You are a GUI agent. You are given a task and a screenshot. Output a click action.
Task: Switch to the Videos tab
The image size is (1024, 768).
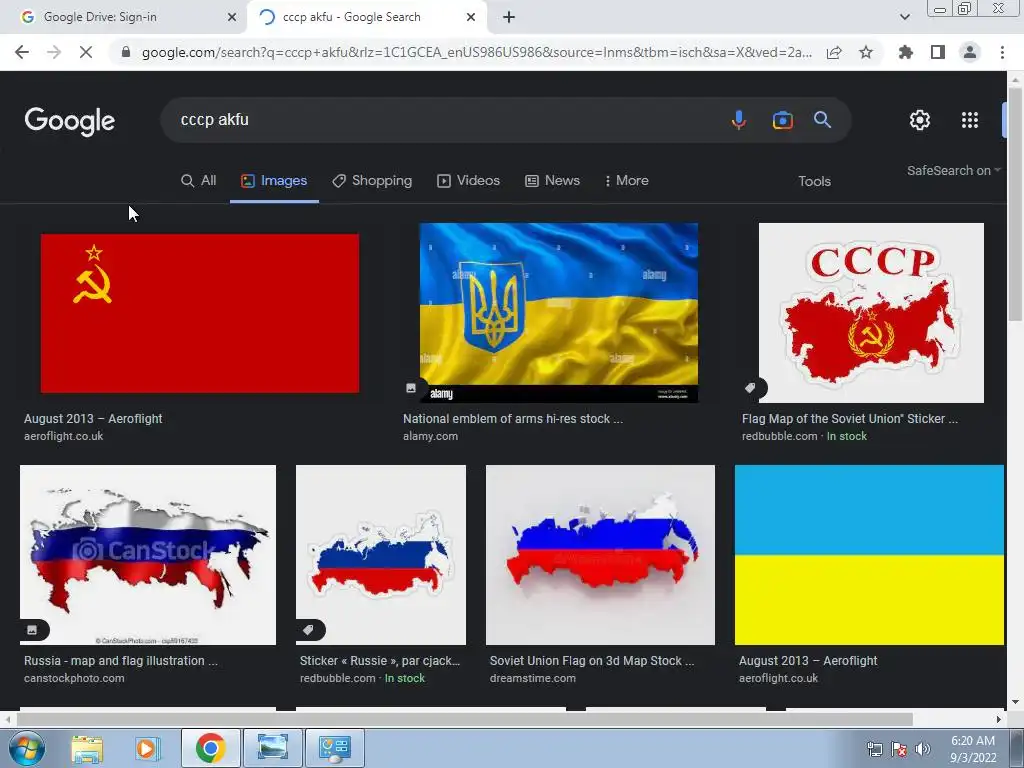(x=468, y=181)
